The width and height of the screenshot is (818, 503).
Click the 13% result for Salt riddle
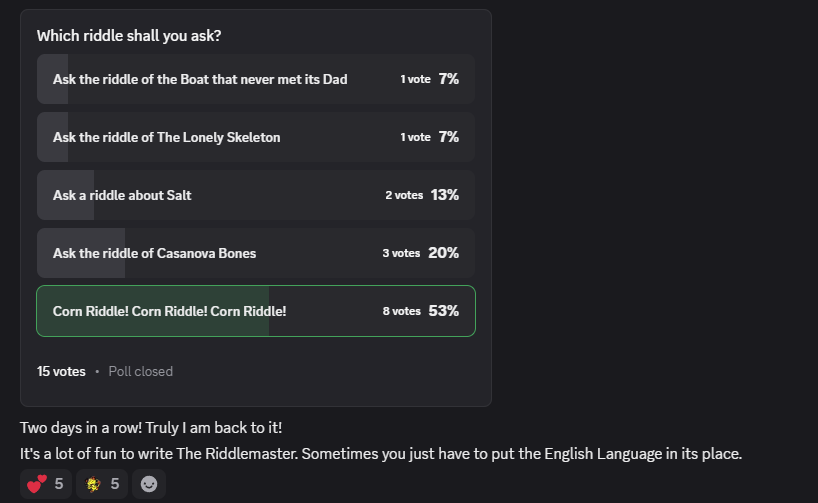[x=445, y=195]
